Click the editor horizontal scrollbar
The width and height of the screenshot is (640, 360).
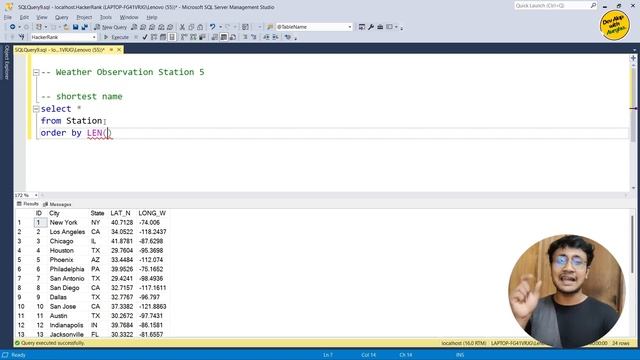click(333, 195)
